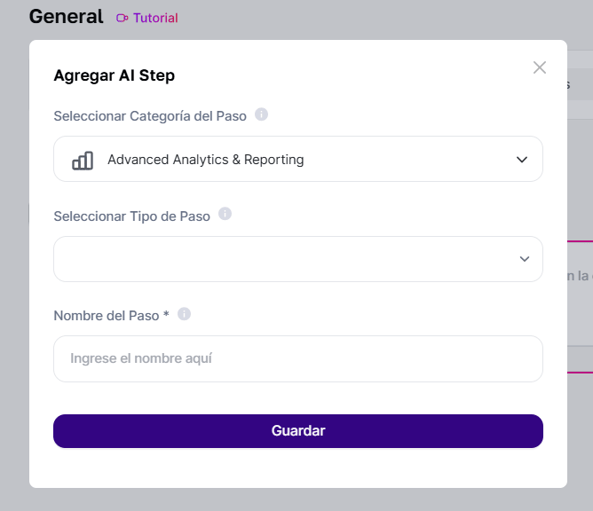Click the Nombre del Paso label

107,316
